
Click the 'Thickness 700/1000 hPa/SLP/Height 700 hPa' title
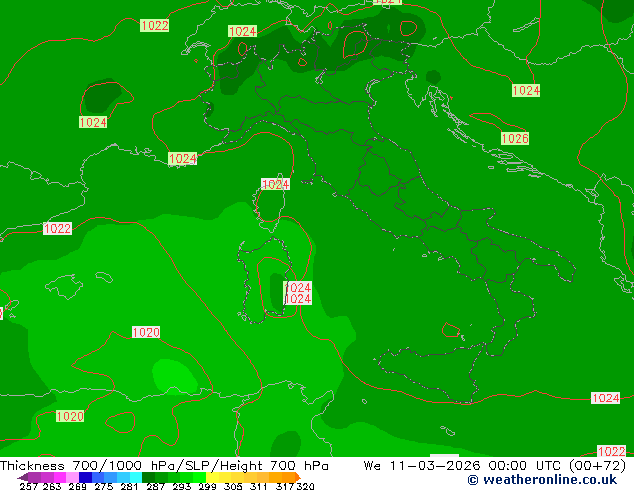click(164, 466)
